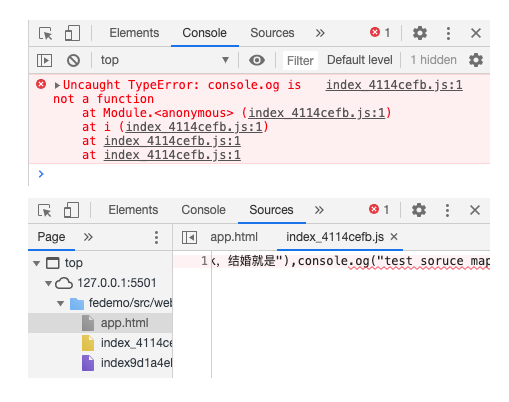Select Console tab in upper DevTools panel
This screenshot has height=402, width=509.
[x=204, y=33]
